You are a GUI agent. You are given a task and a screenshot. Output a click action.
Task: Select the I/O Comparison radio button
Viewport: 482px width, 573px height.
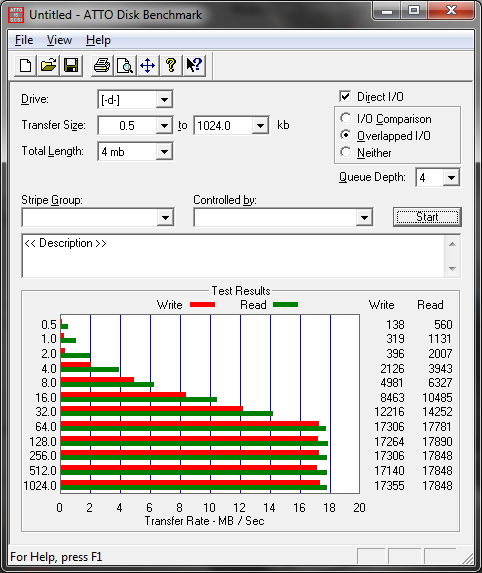point(345,118)
